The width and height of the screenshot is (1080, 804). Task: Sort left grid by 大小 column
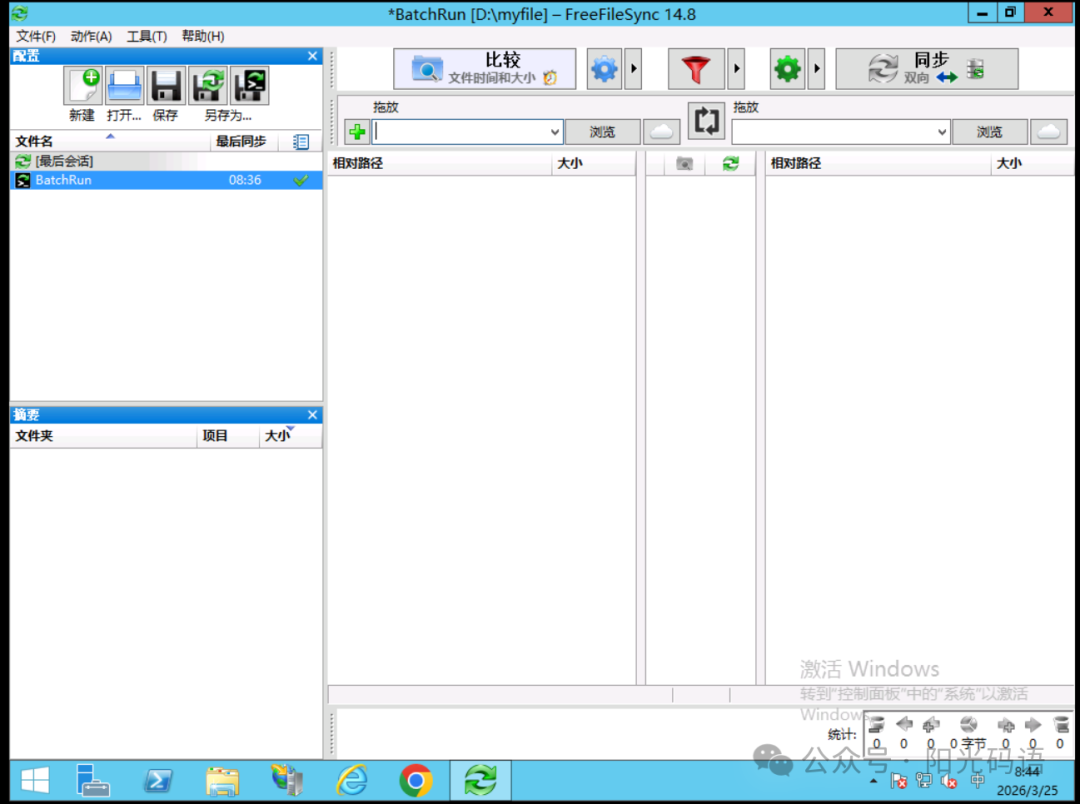pos(593,163)
